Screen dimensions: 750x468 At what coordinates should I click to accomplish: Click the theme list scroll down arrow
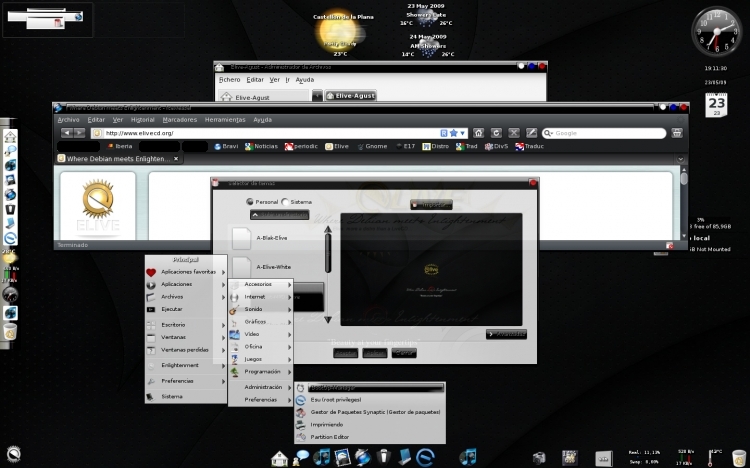pos(328,319)
